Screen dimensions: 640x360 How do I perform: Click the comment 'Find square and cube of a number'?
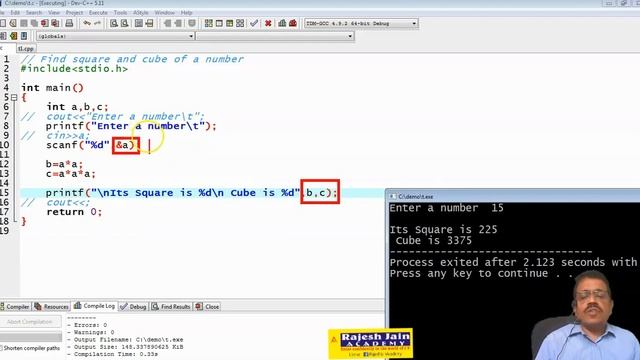tap(142, 59)
